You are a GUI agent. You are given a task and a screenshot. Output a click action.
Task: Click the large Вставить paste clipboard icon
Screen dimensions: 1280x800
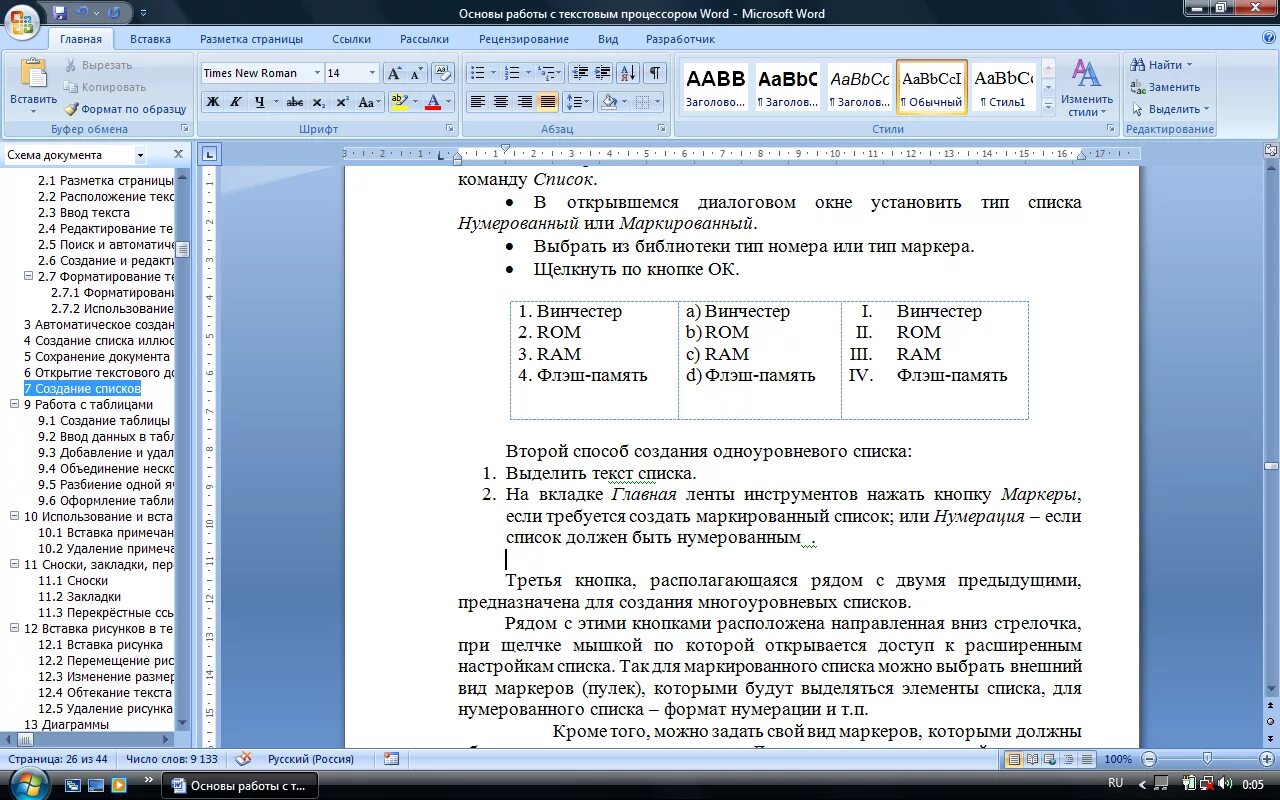[x=34, y=74]
